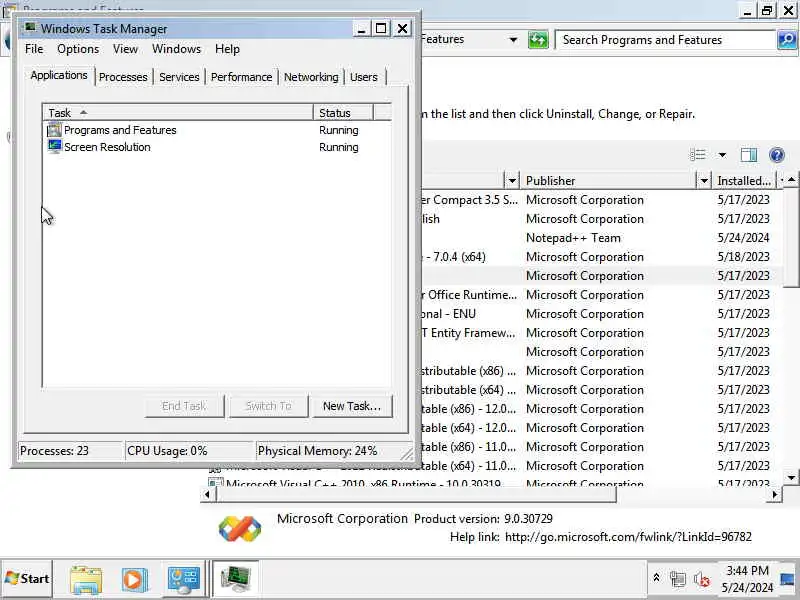Select the Applications tab
The width and height of the screenshot is (800, 600).
click(x=59, y=76)
